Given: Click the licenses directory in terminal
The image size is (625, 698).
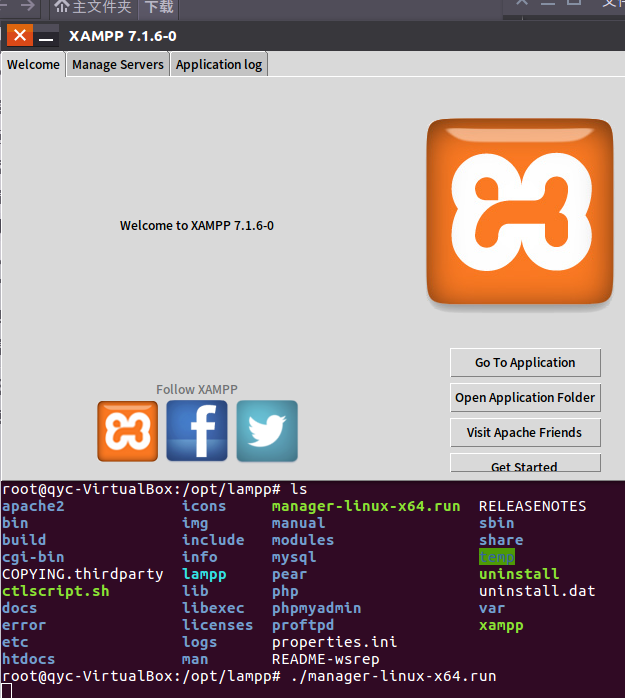Looking at the screenshot, I should 218,625.
